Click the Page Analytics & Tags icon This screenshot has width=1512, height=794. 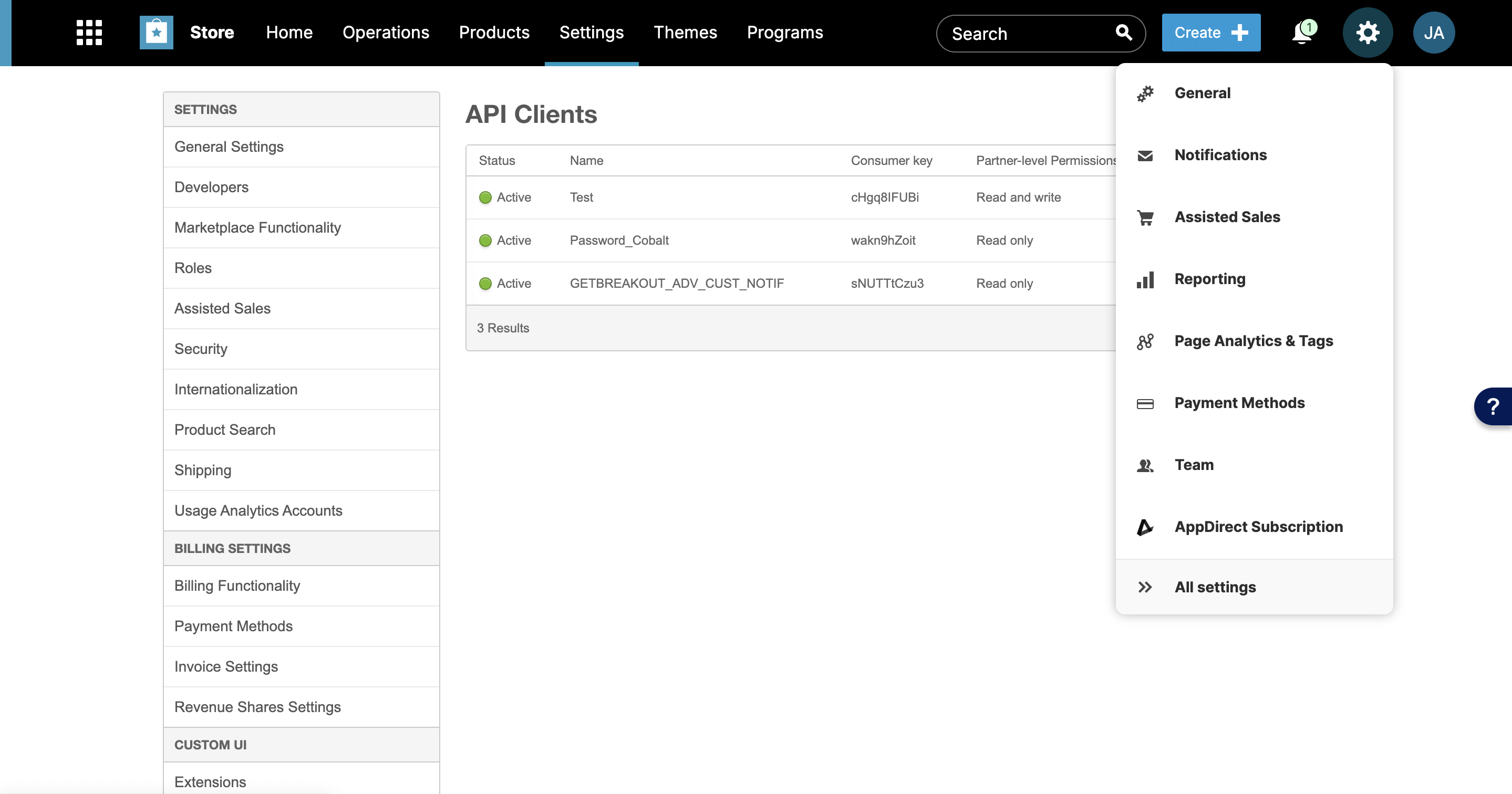click(x=1145, y=341)
